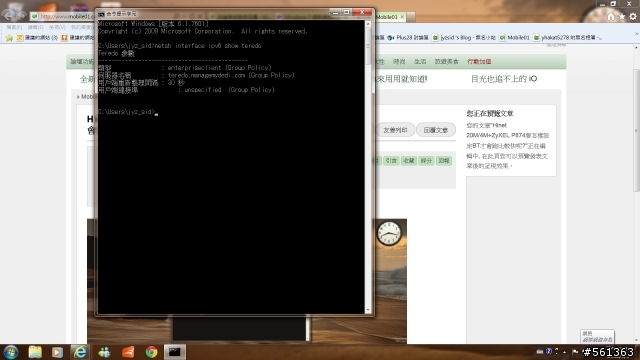Screen dimensions: 640x360
Task: Open IE Tools gear icon
Action: (x=633, y=16)
